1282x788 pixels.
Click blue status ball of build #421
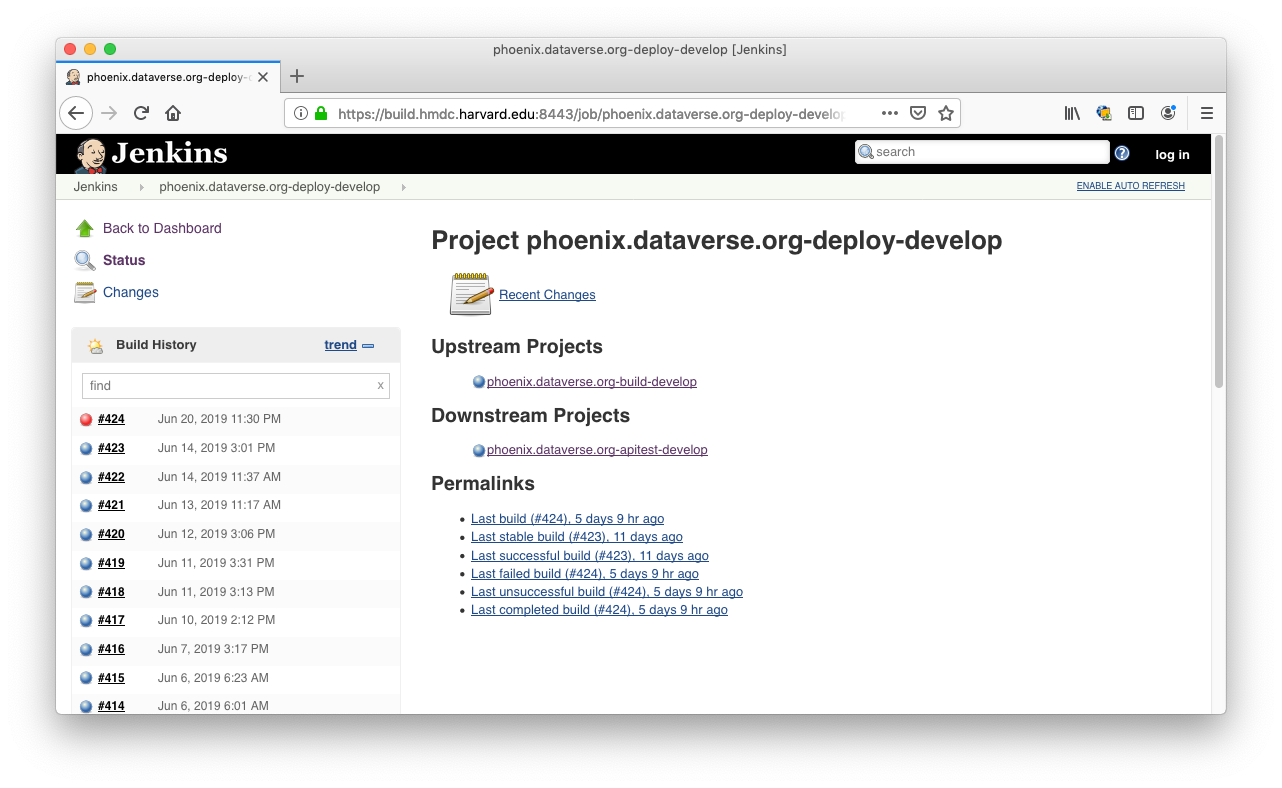click(x=86, y=506)
